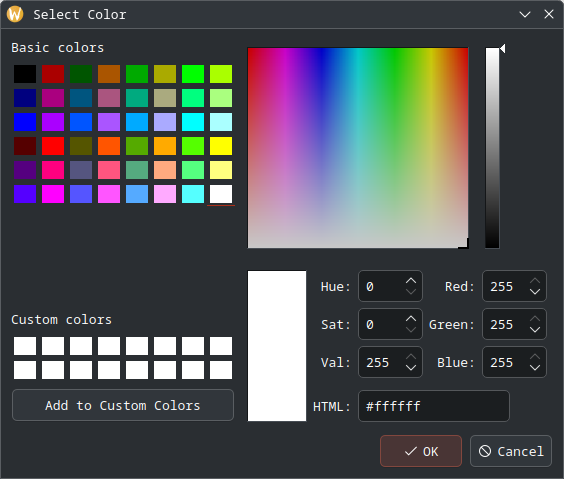564x479 pixels.
Task: Confirm the color with OK button
Action: [421, 451]
